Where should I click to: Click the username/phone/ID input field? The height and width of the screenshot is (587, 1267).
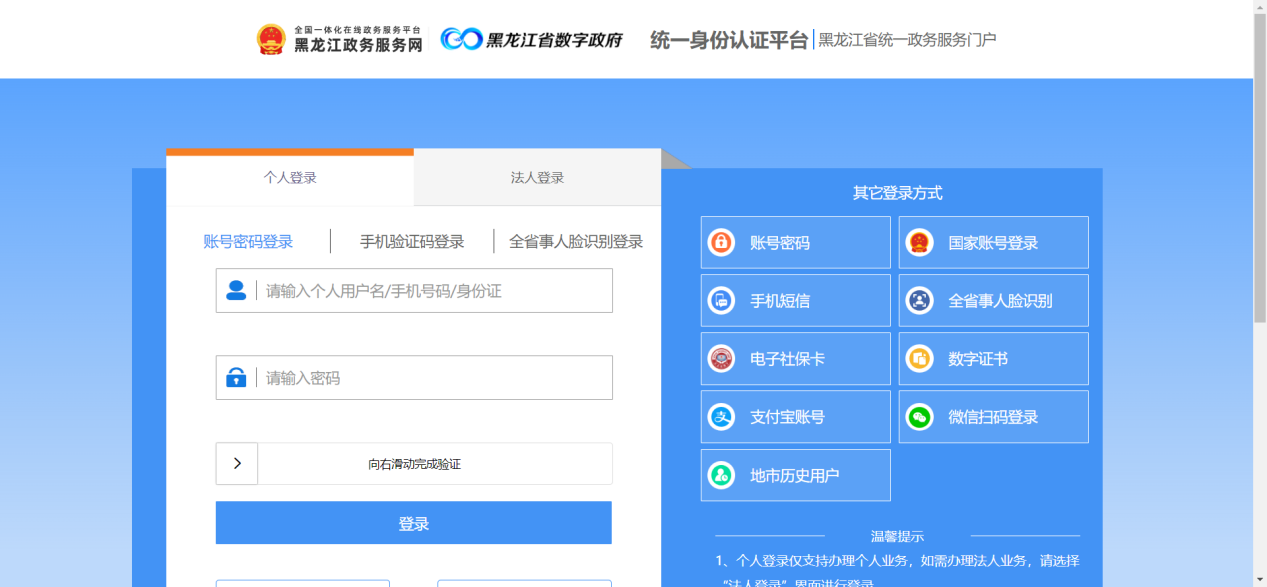[432, 291]
